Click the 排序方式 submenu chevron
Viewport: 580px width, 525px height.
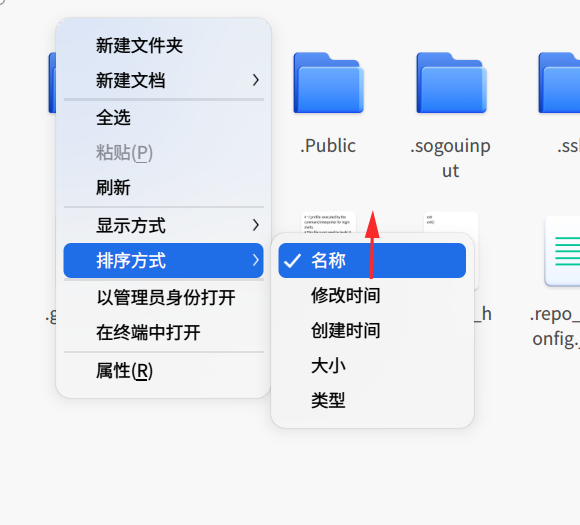point(256,260)
